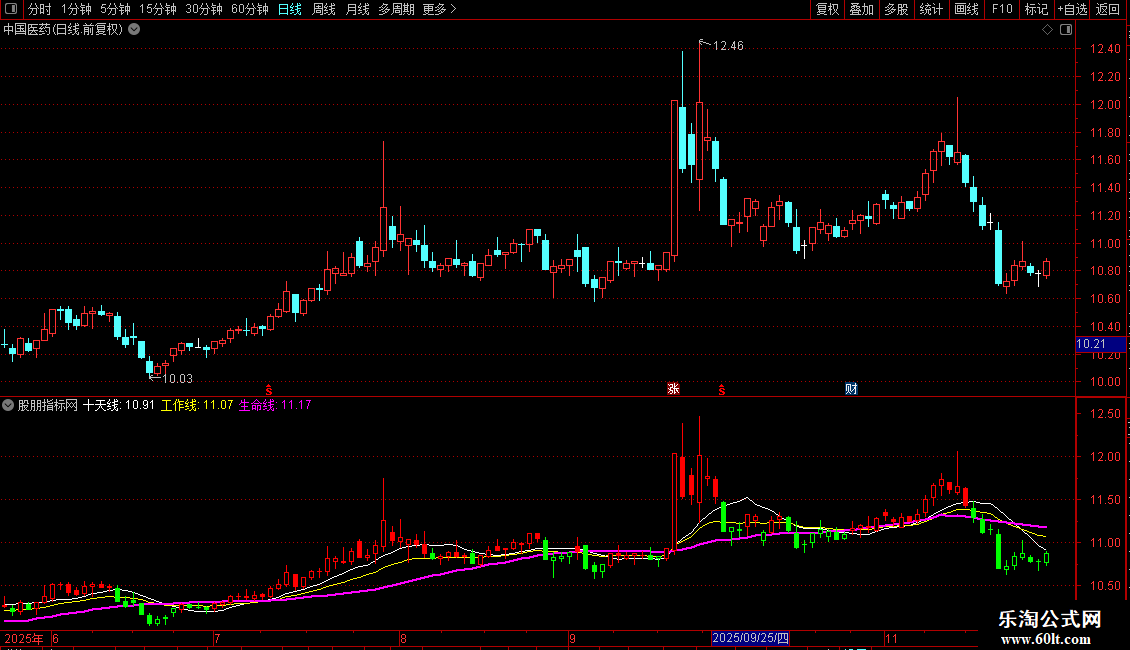Expand the 更多 periods menu
This screenshot has height=650, width=1130.
(x=439, y=9)
